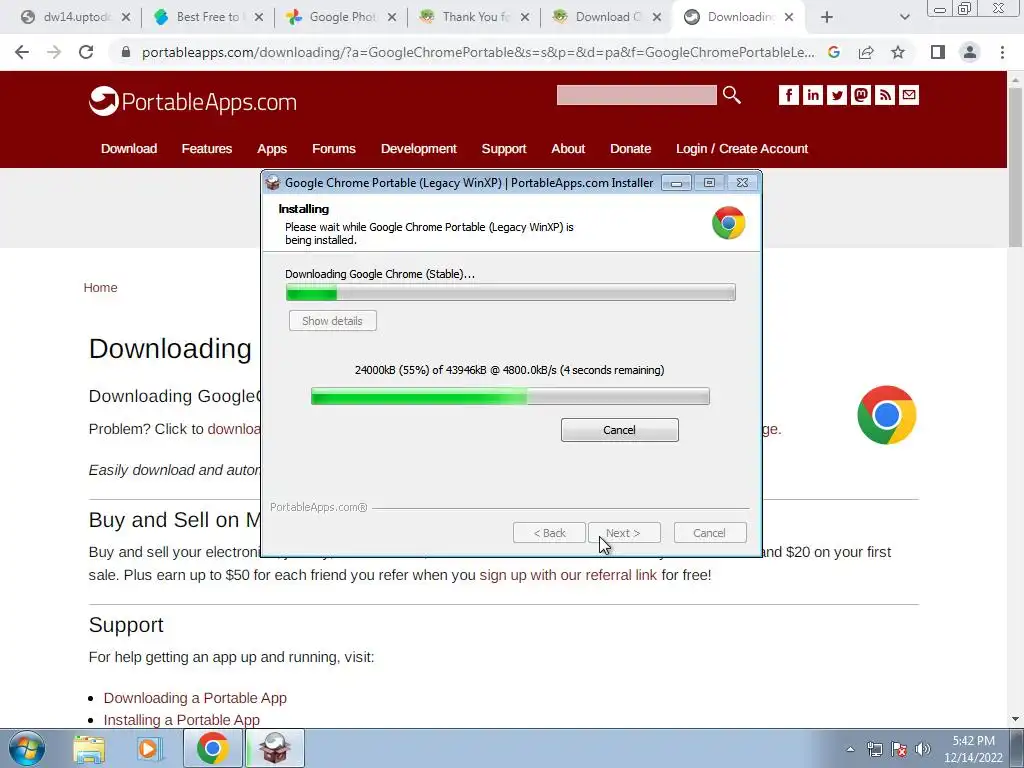Click the download progress bar at 55%
The height and width of the screenshot is (768, 1024).
pos(510,396)
